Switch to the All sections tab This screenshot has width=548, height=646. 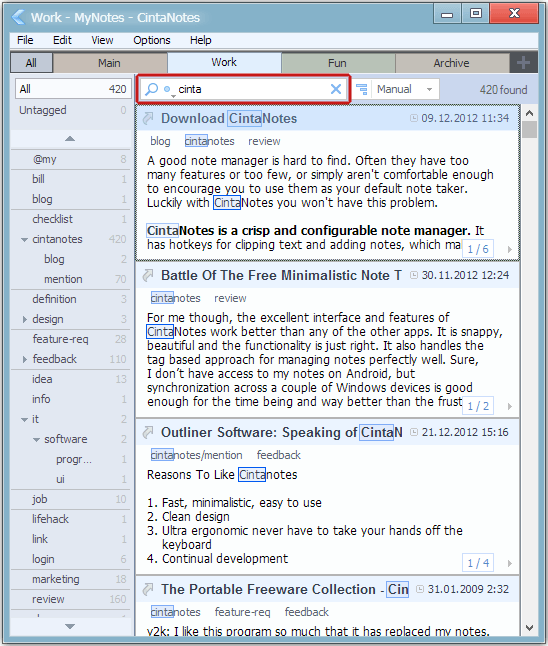click(x=31, y=63)
